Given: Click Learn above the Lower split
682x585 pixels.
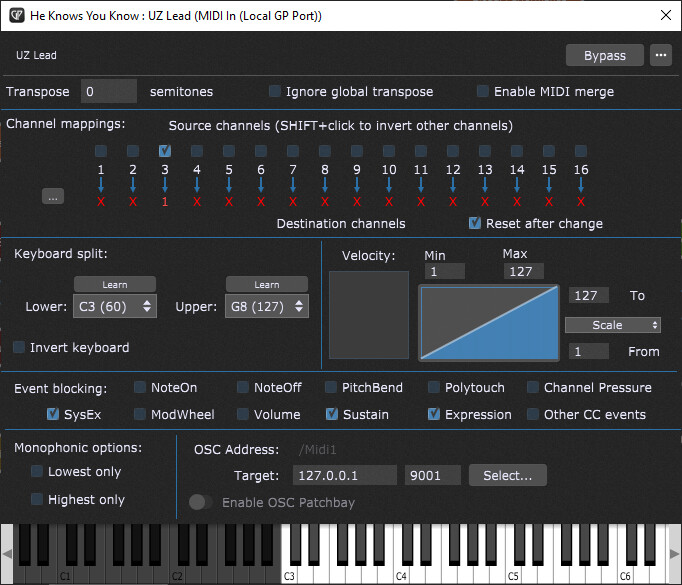Looking at the screenshot, I should click(115, 284).
